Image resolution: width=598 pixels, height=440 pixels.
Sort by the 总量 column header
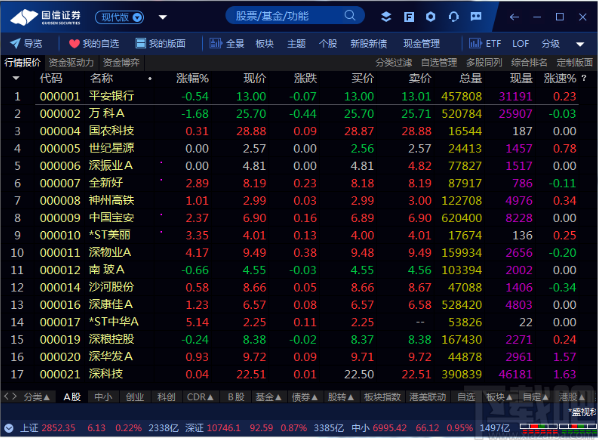point(471,78)
